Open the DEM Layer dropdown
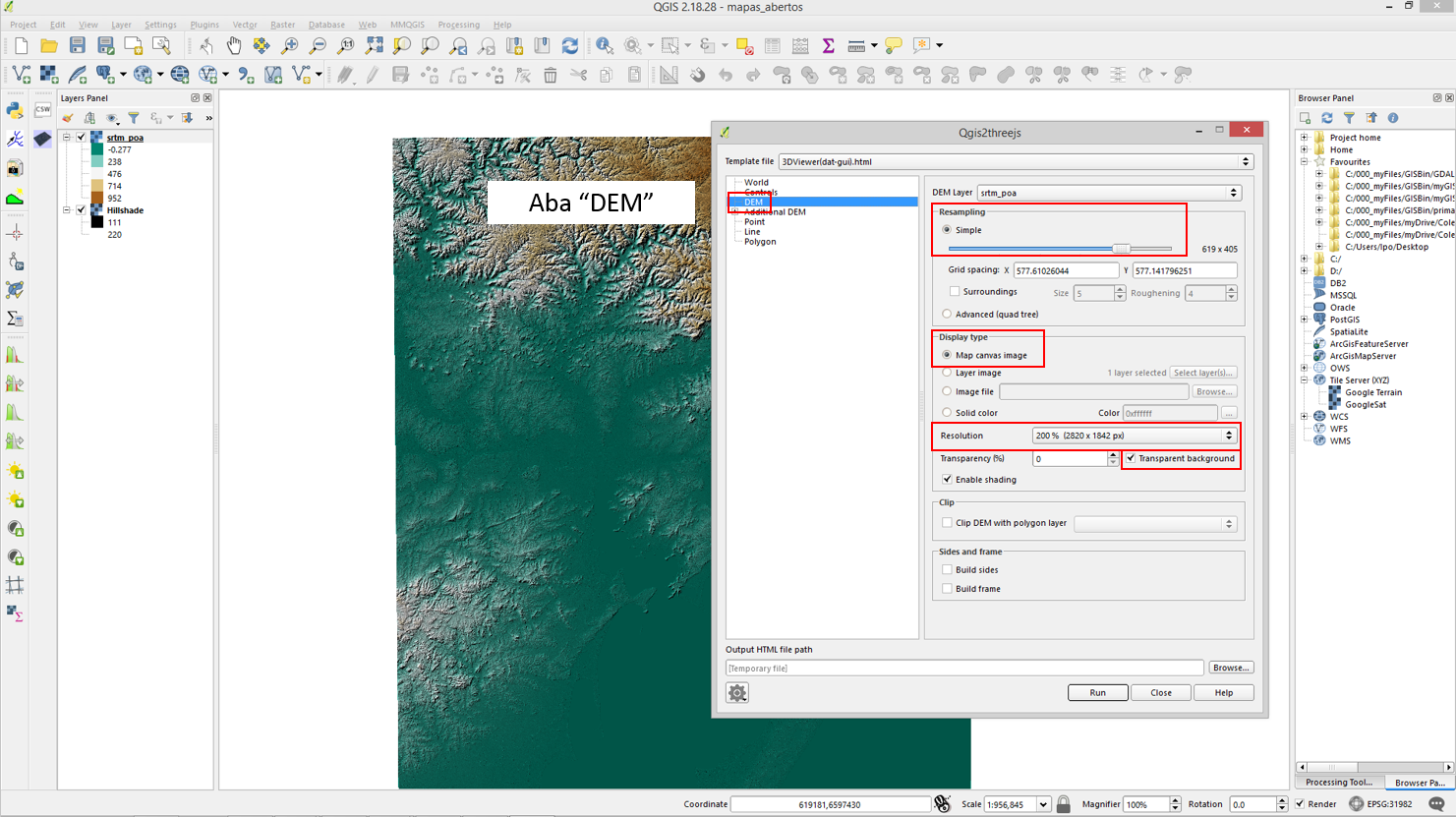Viewport: 1456px width, 817px height. coord(1109,193)
